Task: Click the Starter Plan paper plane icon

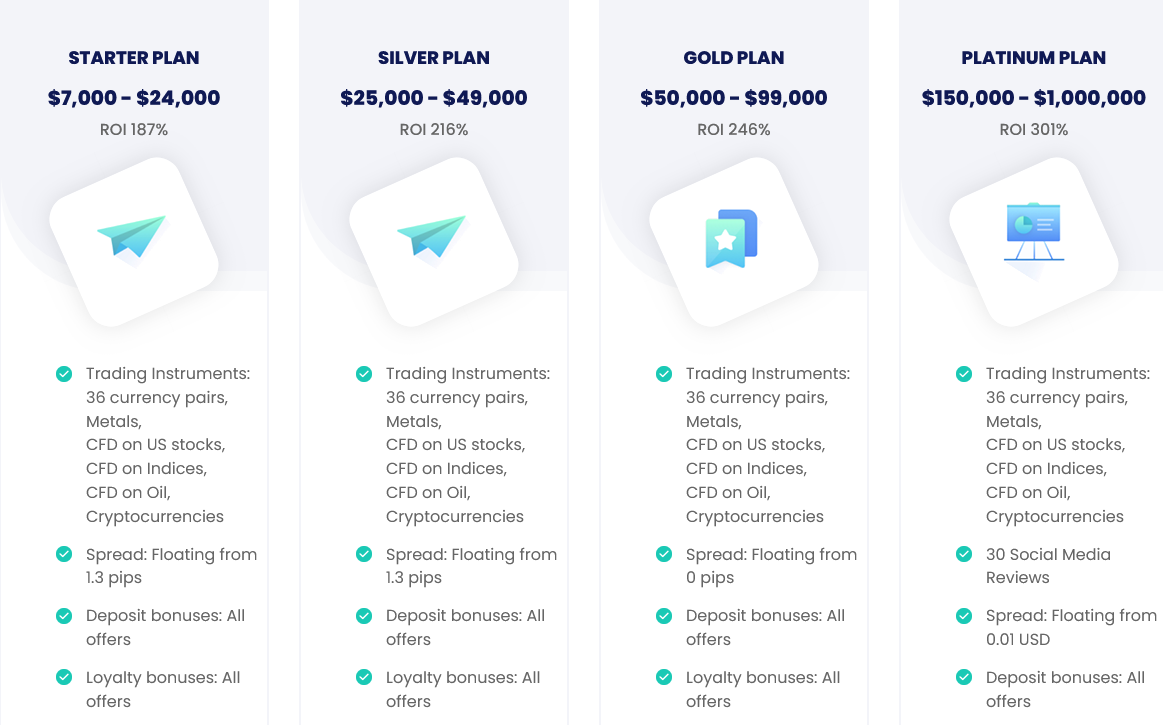Action: [x=132, y=239]
